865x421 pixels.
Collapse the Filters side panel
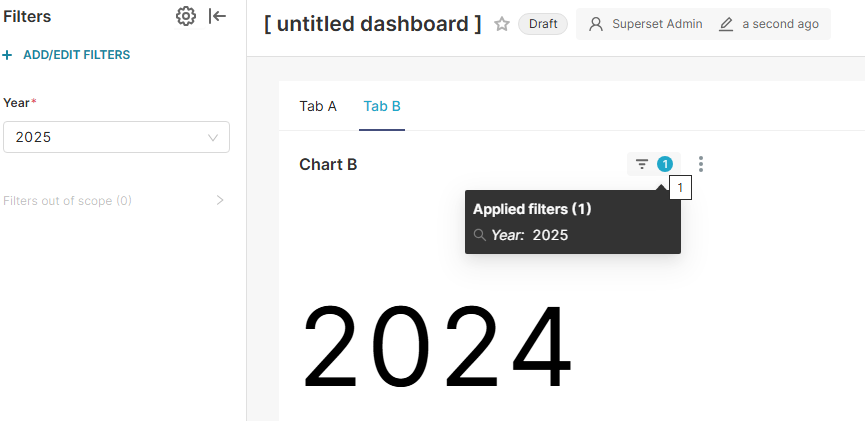coord(218,16)
